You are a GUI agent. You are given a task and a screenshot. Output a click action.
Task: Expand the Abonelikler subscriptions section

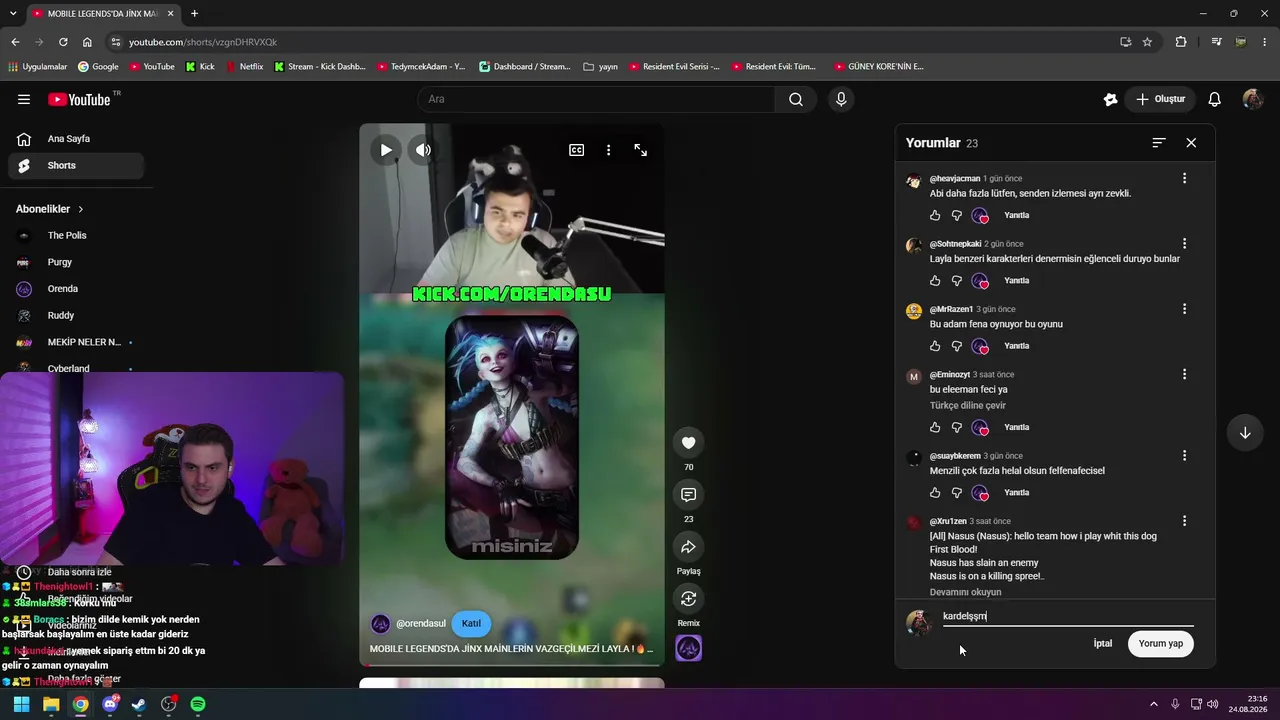(50, 209)
